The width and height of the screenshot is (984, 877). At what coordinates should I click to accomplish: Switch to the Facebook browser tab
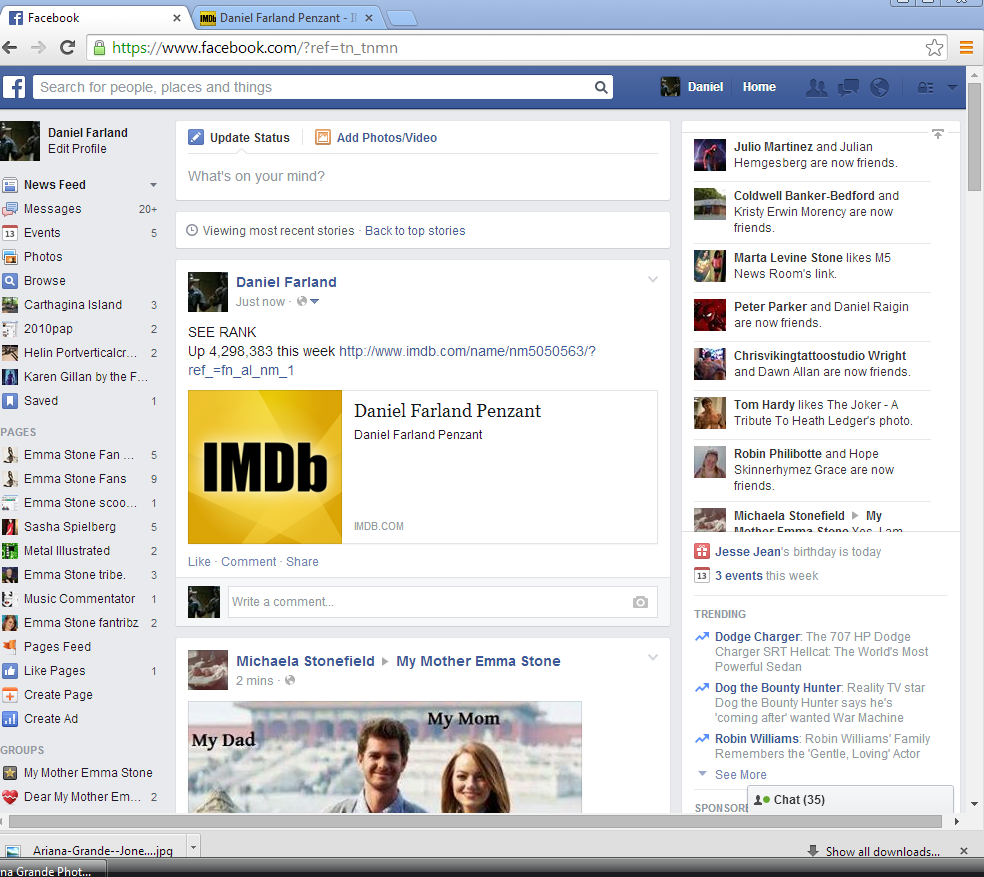[94, 18]
